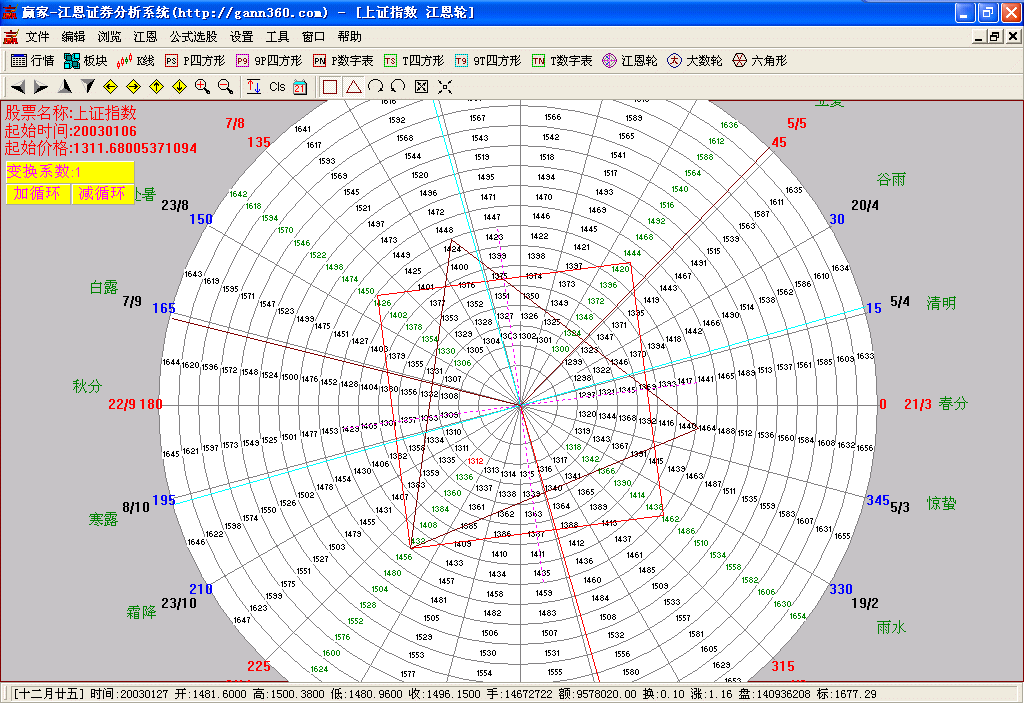
Task: Click the yellow left-arrow diamond icon
Action: coord(110,87)
